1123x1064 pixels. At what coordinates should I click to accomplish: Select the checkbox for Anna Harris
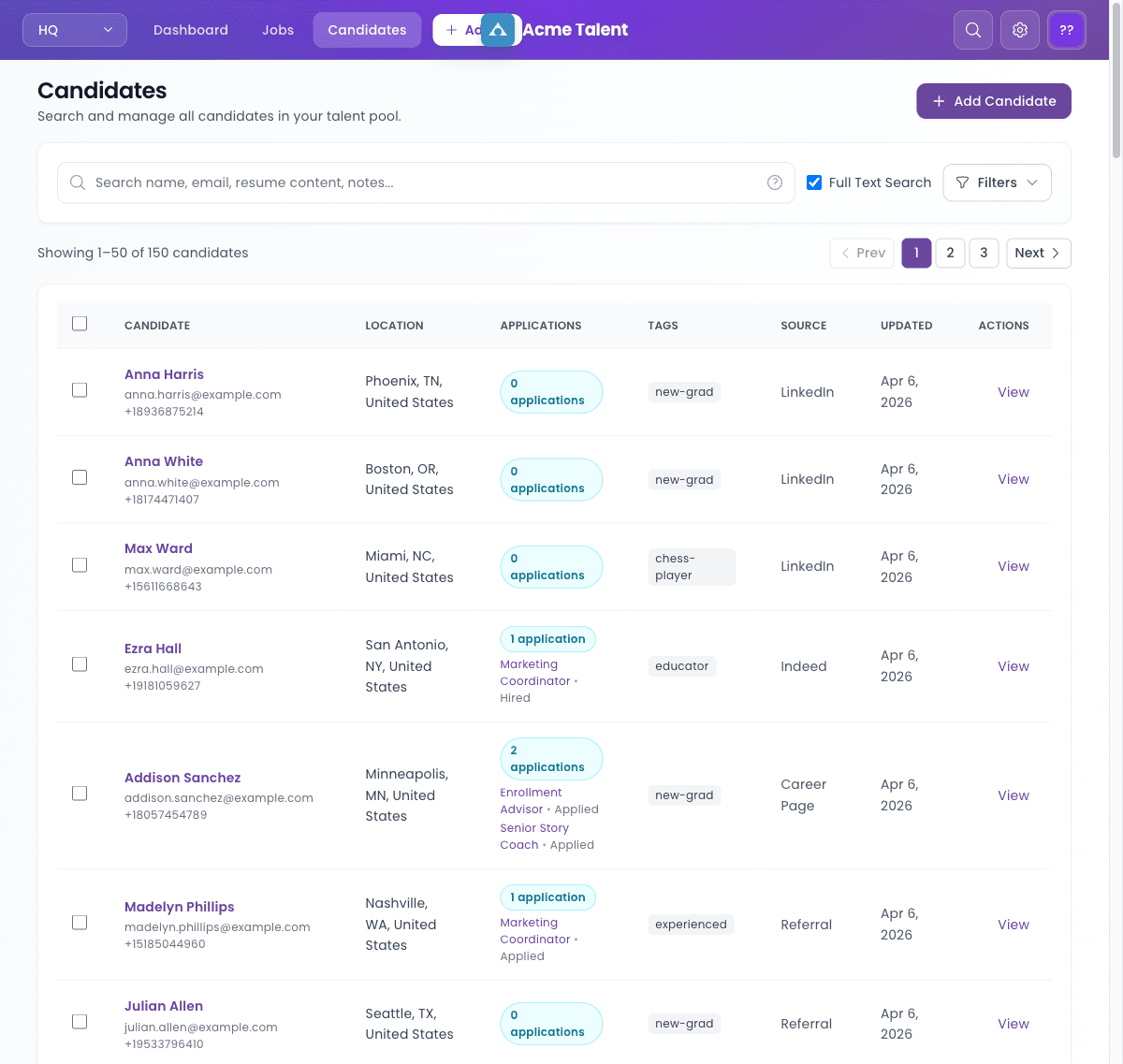click(x=80, y=390)
